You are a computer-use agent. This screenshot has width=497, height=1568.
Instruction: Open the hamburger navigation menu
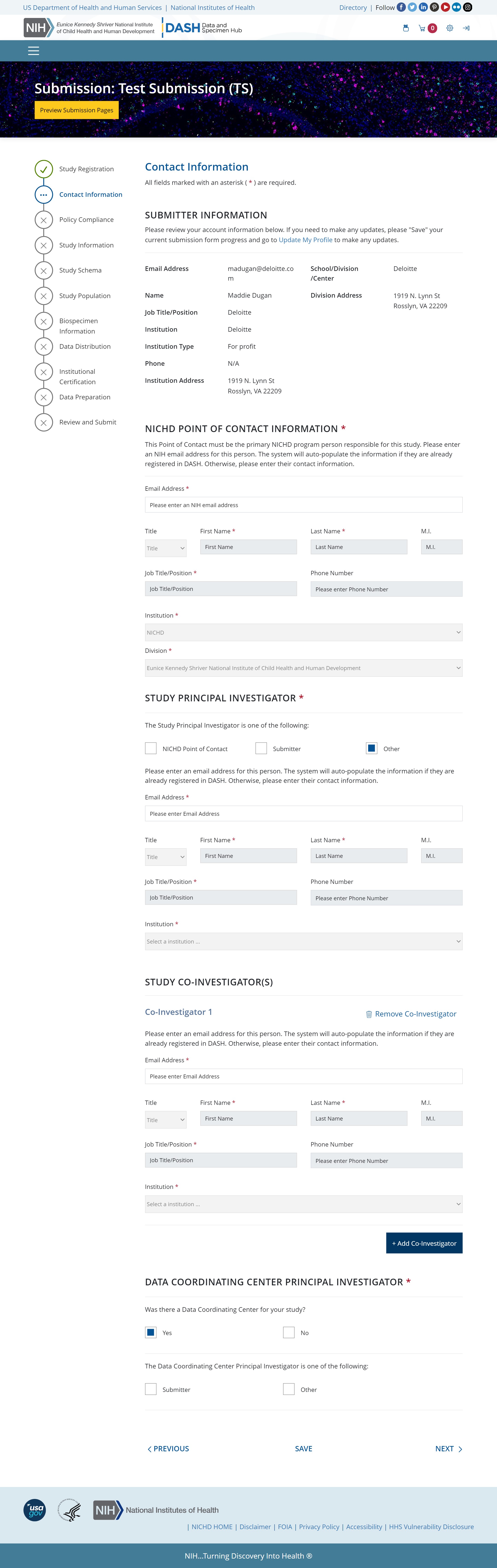tap(33, 51)
